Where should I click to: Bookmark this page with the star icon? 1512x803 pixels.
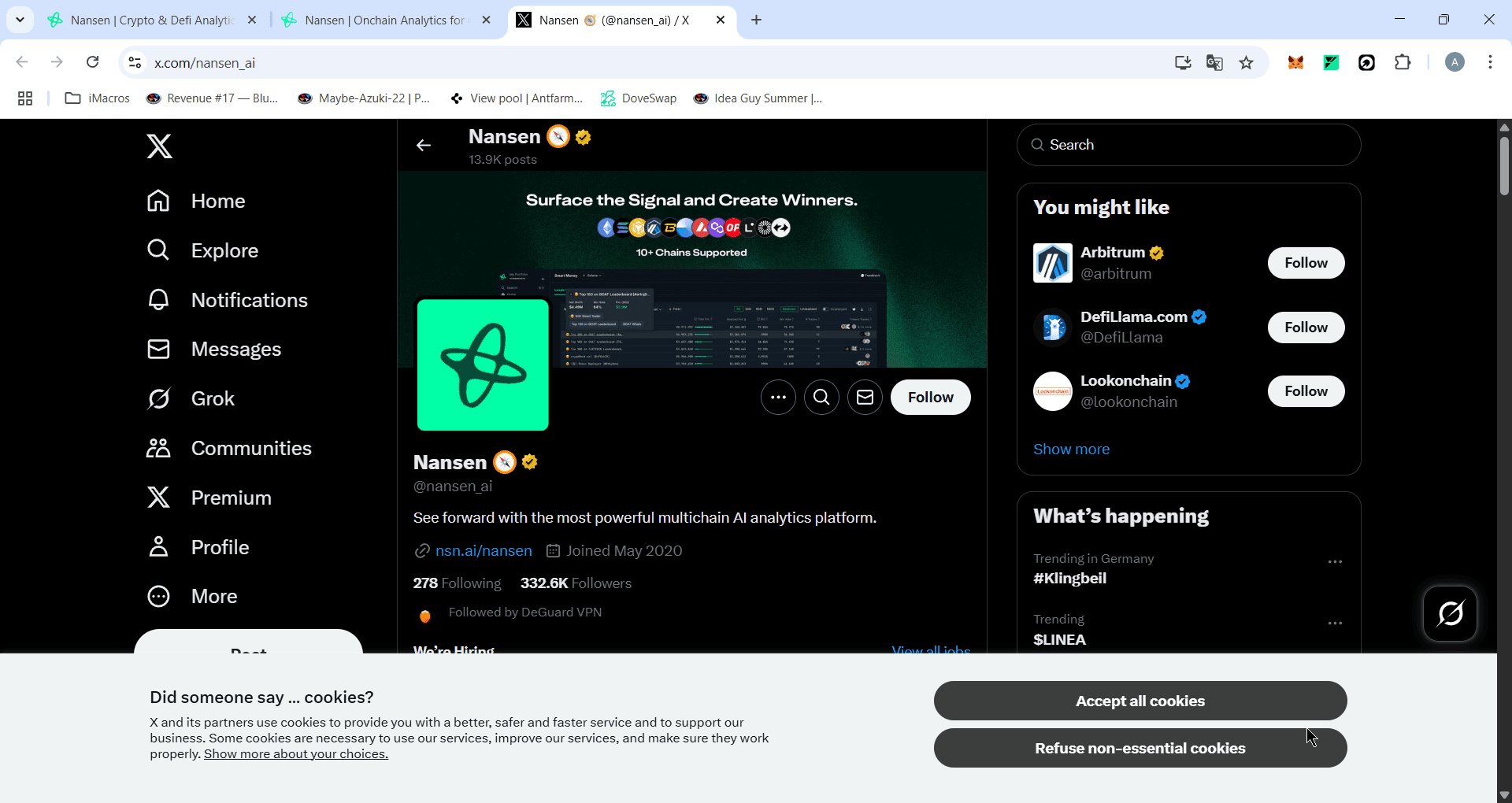point(1246,63)
